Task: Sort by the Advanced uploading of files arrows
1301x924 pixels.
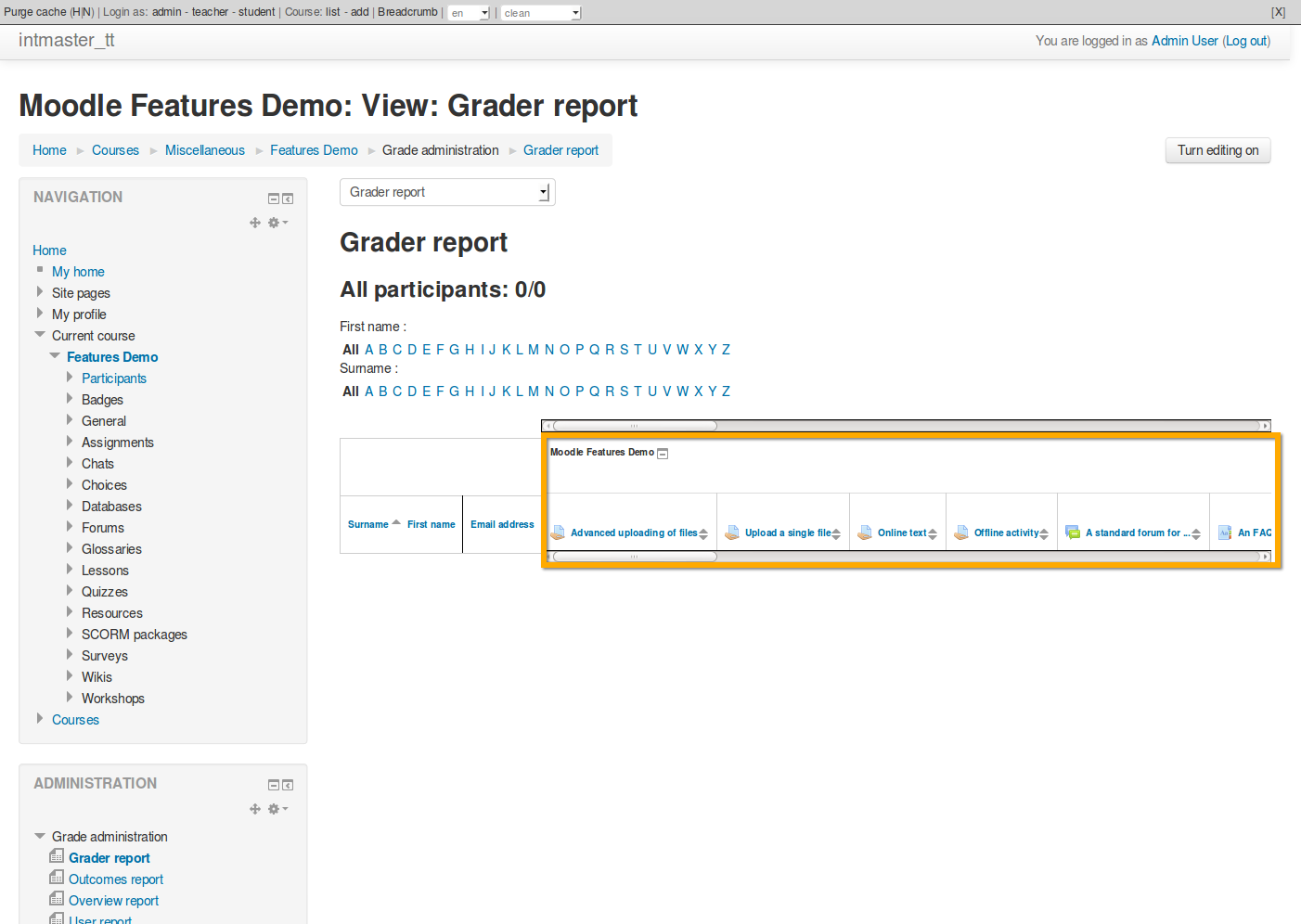Action: tap(703, 533)
